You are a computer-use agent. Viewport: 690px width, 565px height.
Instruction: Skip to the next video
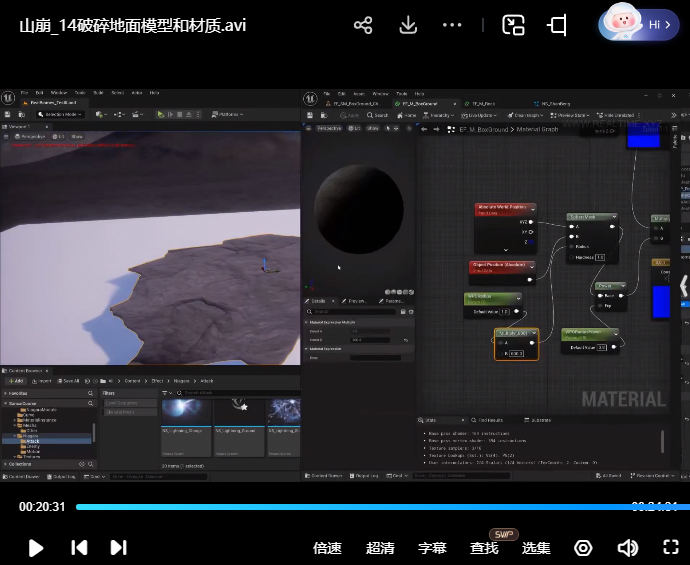118,547
